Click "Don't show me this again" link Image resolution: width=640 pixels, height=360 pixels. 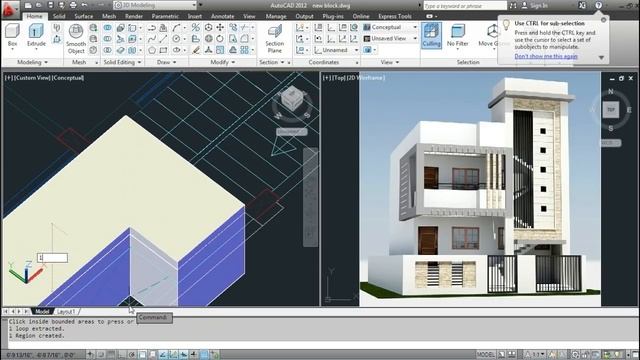tap(546, 56)
